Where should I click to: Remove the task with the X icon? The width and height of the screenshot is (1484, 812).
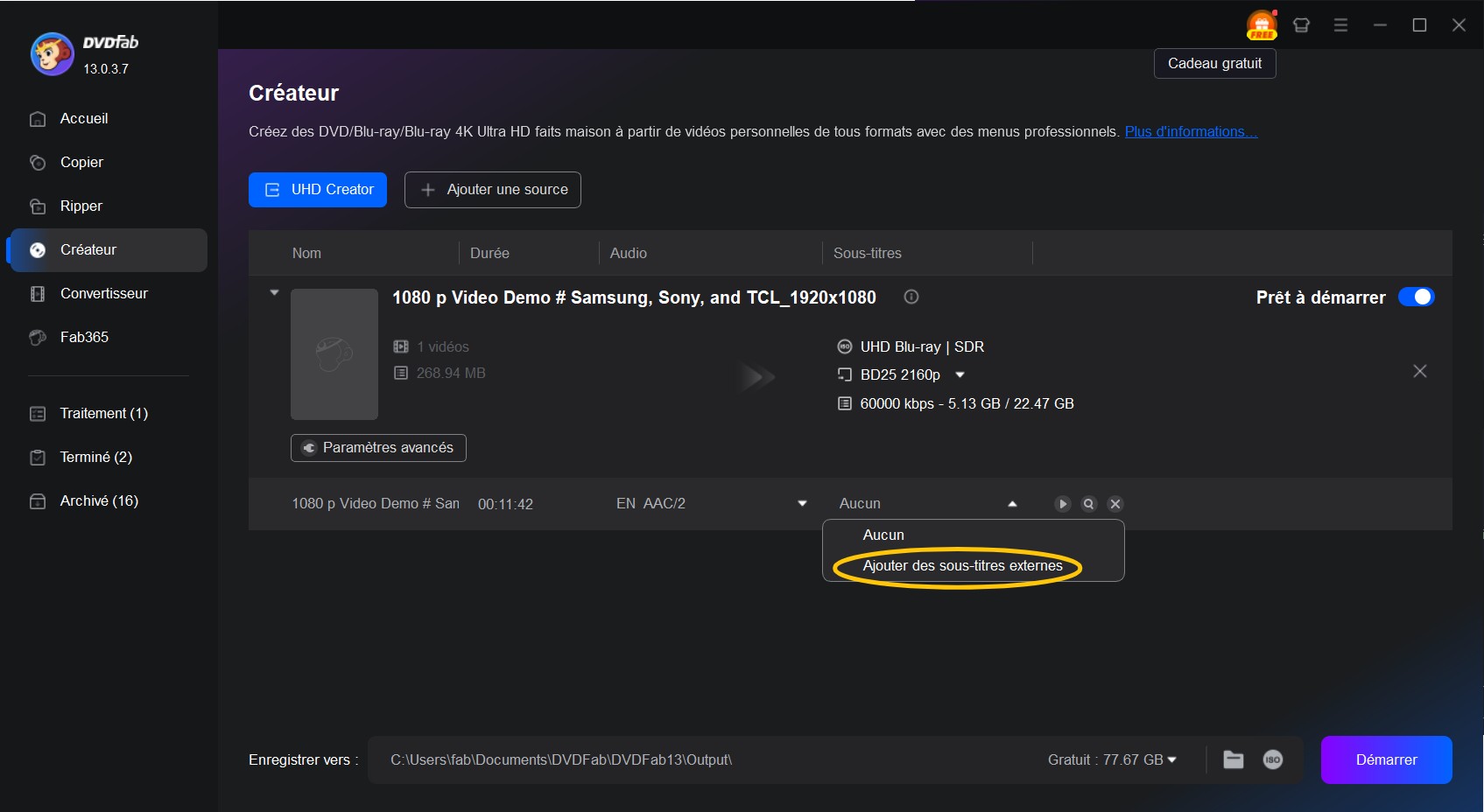1420,371
